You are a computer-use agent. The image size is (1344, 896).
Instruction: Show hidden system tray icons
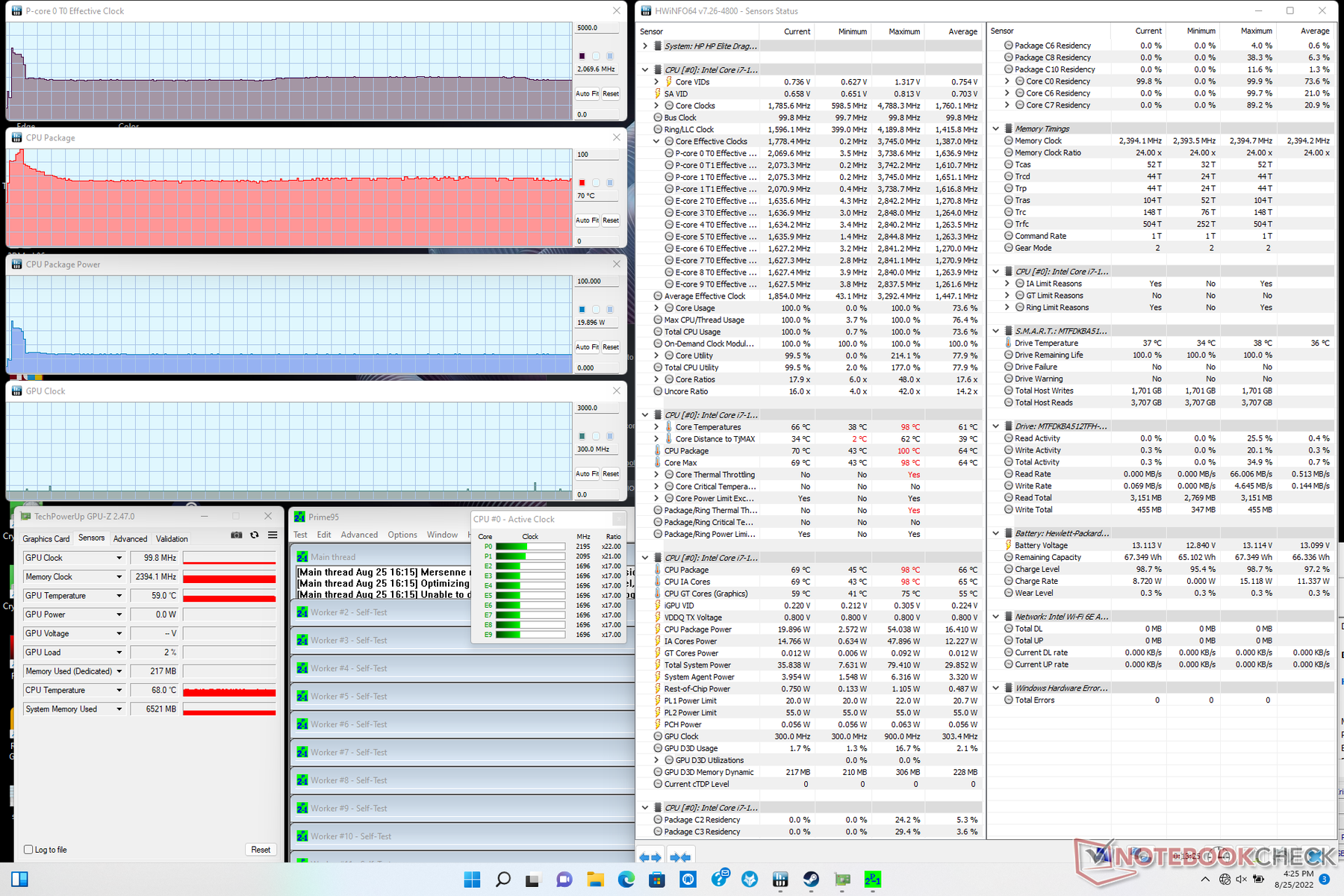(1205, 880)
